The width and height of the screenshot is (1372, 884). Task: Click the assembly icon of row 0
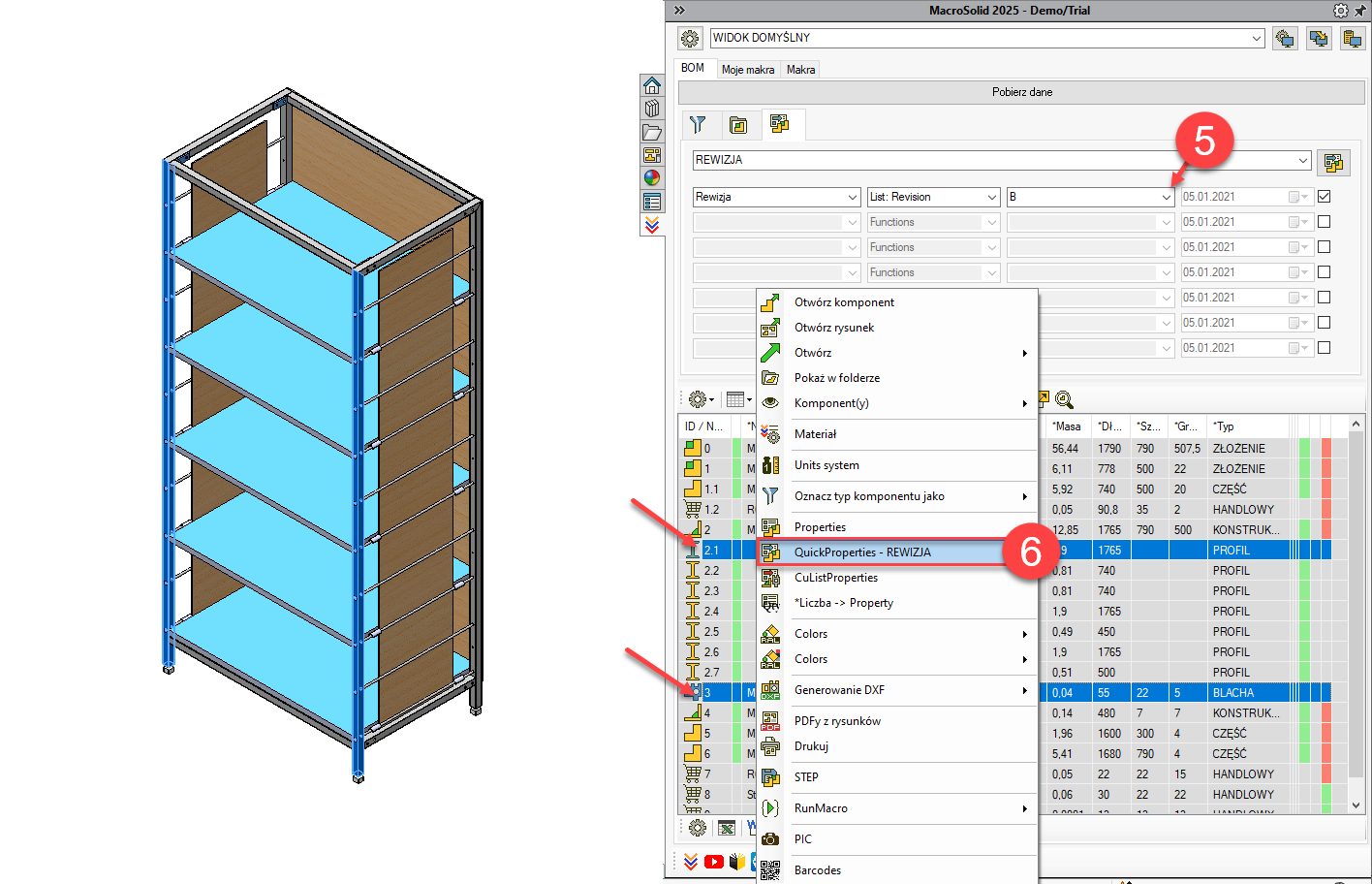693,448
